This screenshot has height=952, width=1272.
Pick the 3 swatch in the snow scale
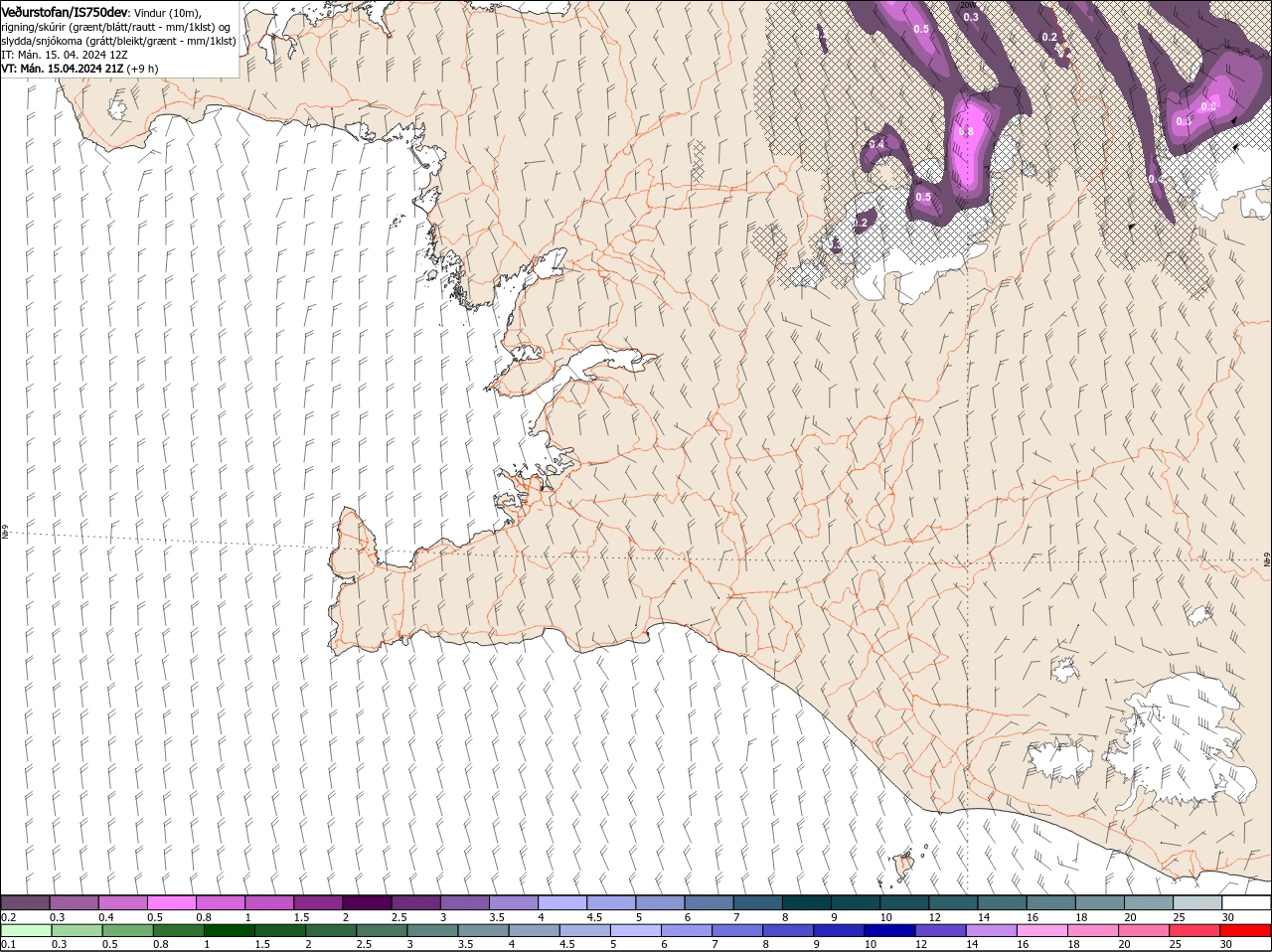464,902
